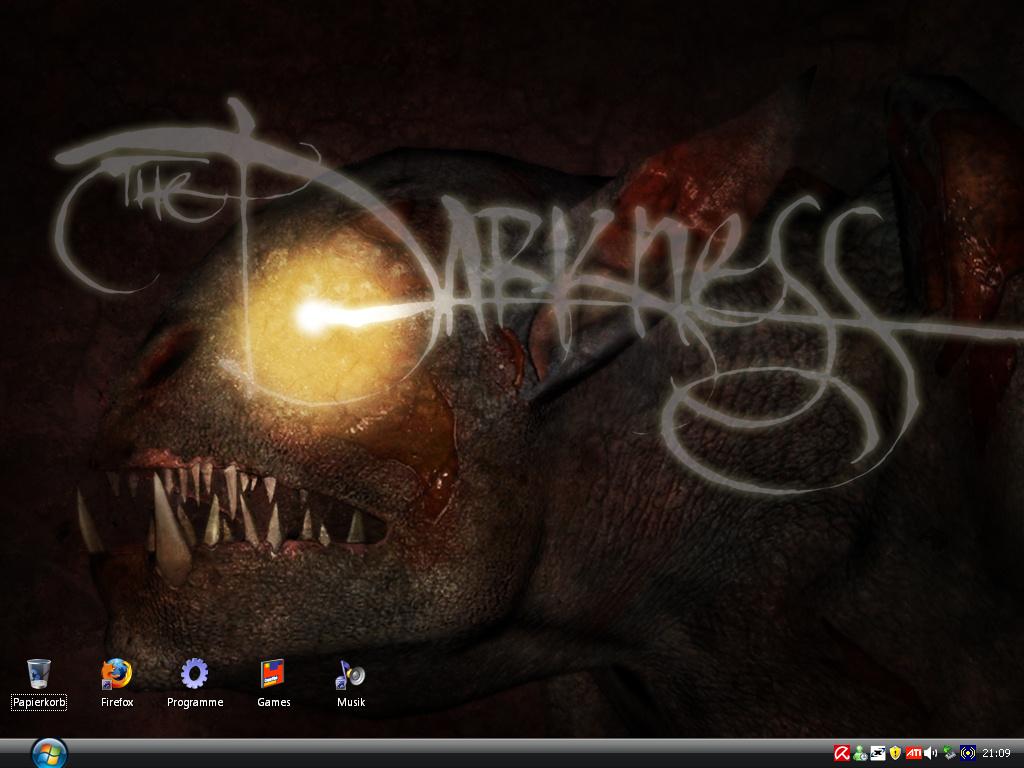Select the Musik desktop icon
1024x768 pixels.
[351, 675]
